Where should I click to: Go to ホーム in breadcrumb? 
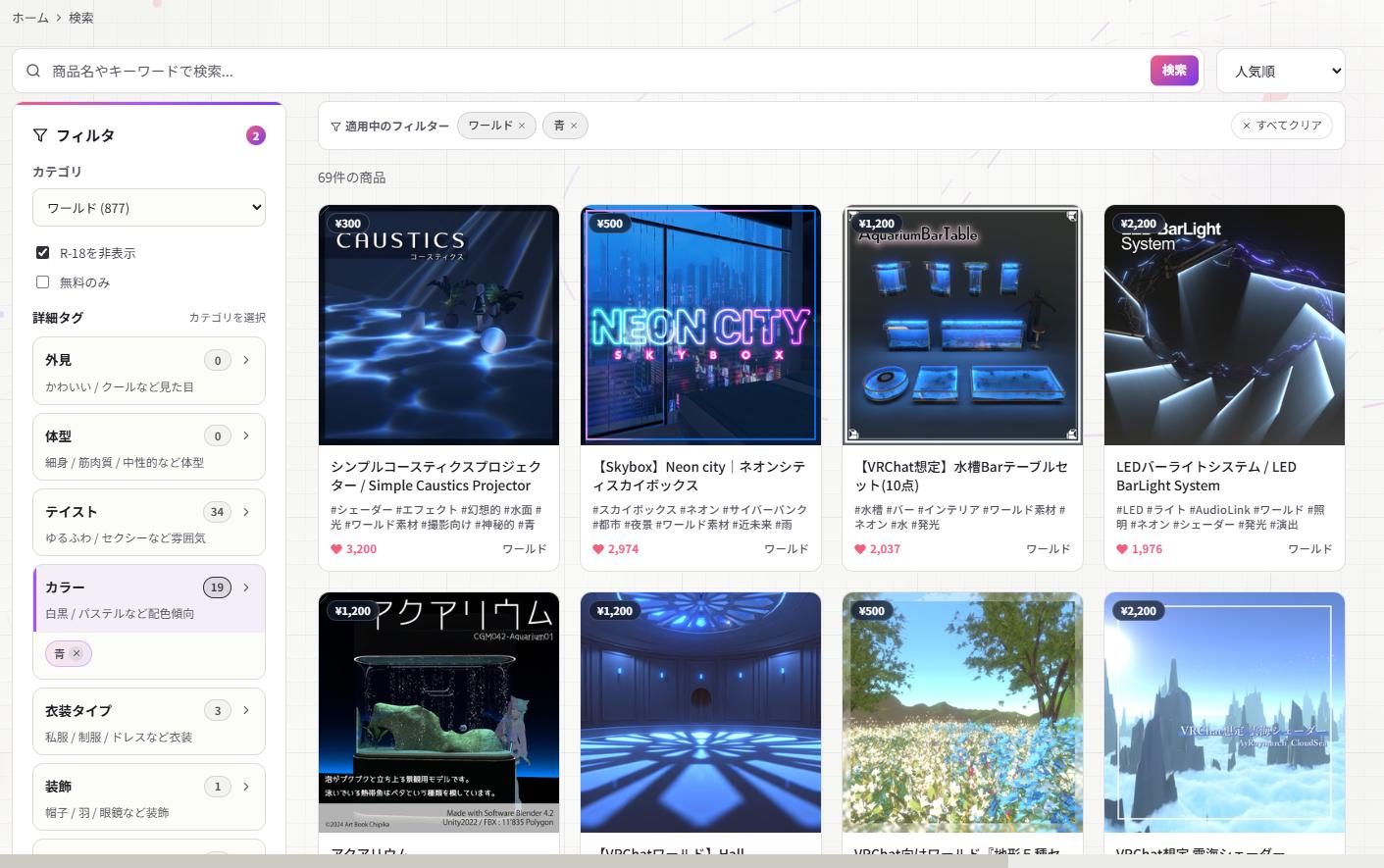click(30, 18)
